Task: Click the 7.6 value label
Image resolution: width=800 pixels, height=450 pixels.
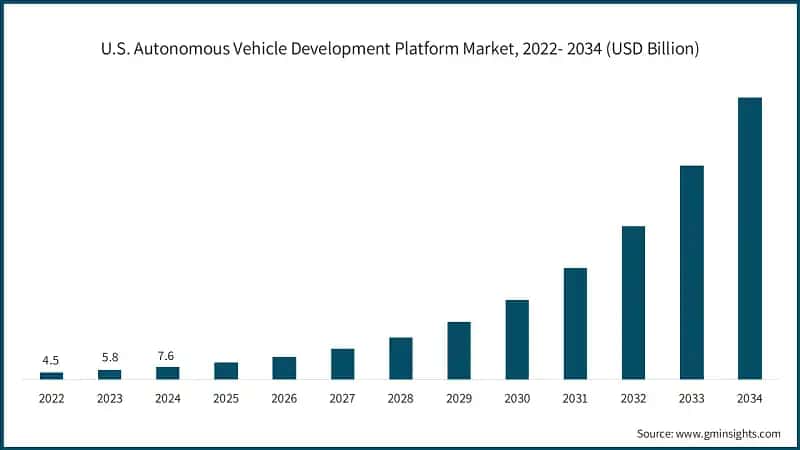Action: [166, 356]
